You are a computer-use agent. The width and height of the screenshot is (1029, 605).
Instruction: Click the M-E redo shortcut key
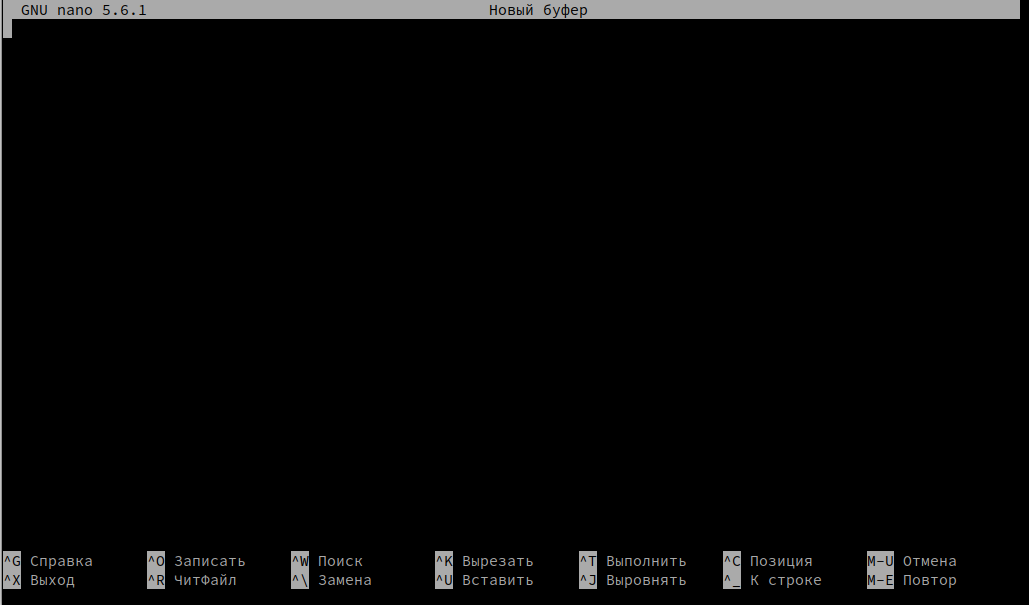pyautogui.click(x=880, y=580)
